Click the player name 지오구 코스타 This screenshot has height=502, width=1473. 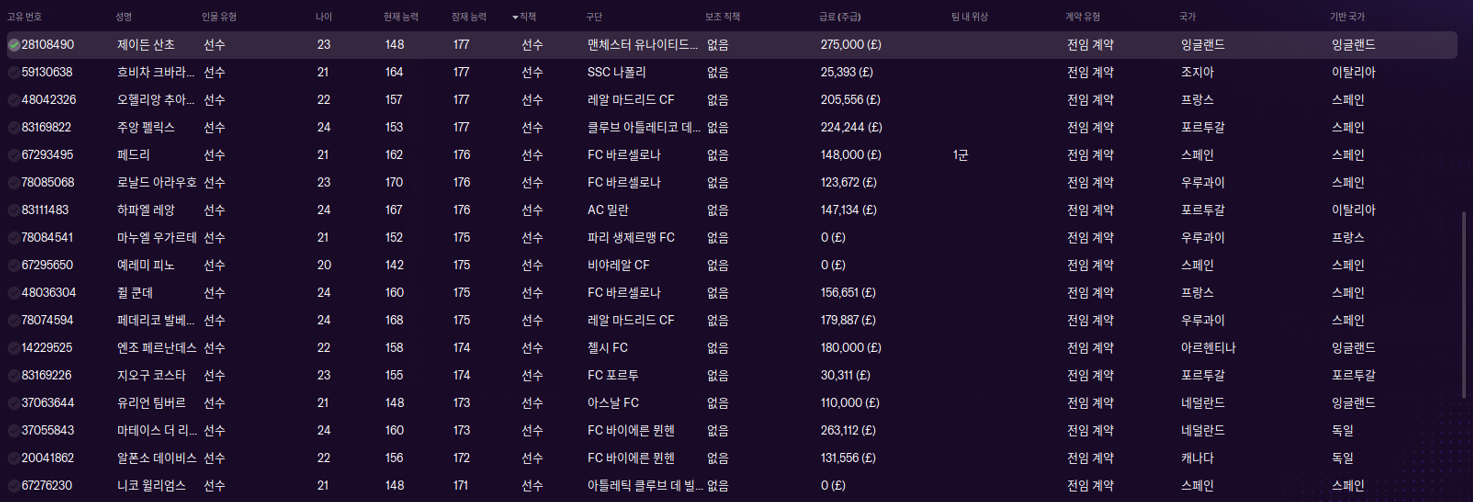151,375
